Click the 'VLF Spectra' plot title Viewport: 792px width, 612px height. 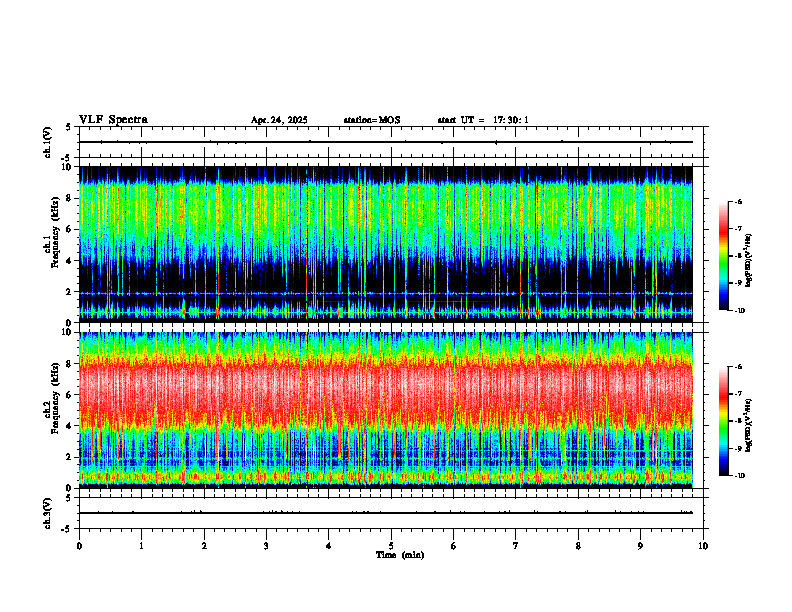(x=113, y=120)
